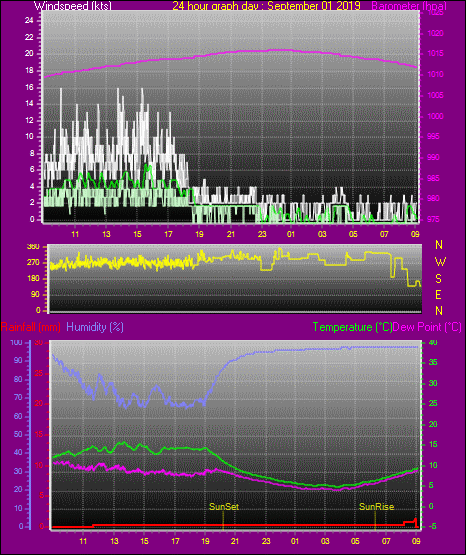Click the '21' hour label under windspeed graph
This screenshot has width=466, height=555.
pos(231,234)
